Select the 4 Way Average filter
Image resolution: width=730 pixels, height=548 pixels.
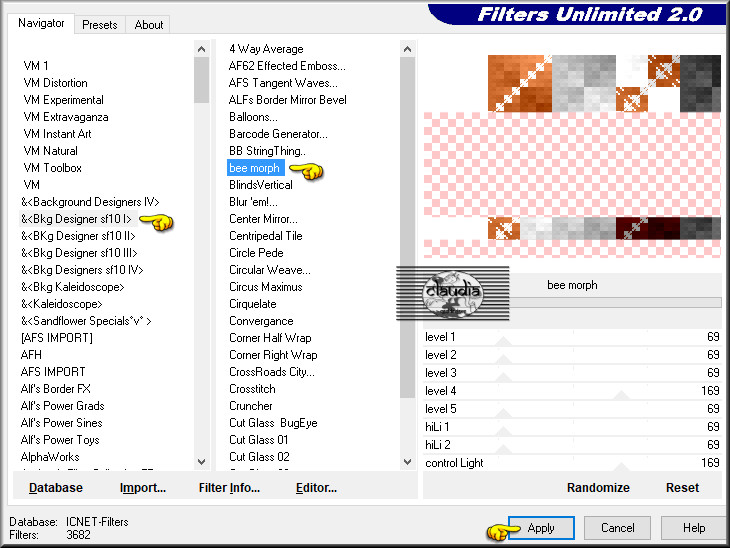tap(266, 49)
